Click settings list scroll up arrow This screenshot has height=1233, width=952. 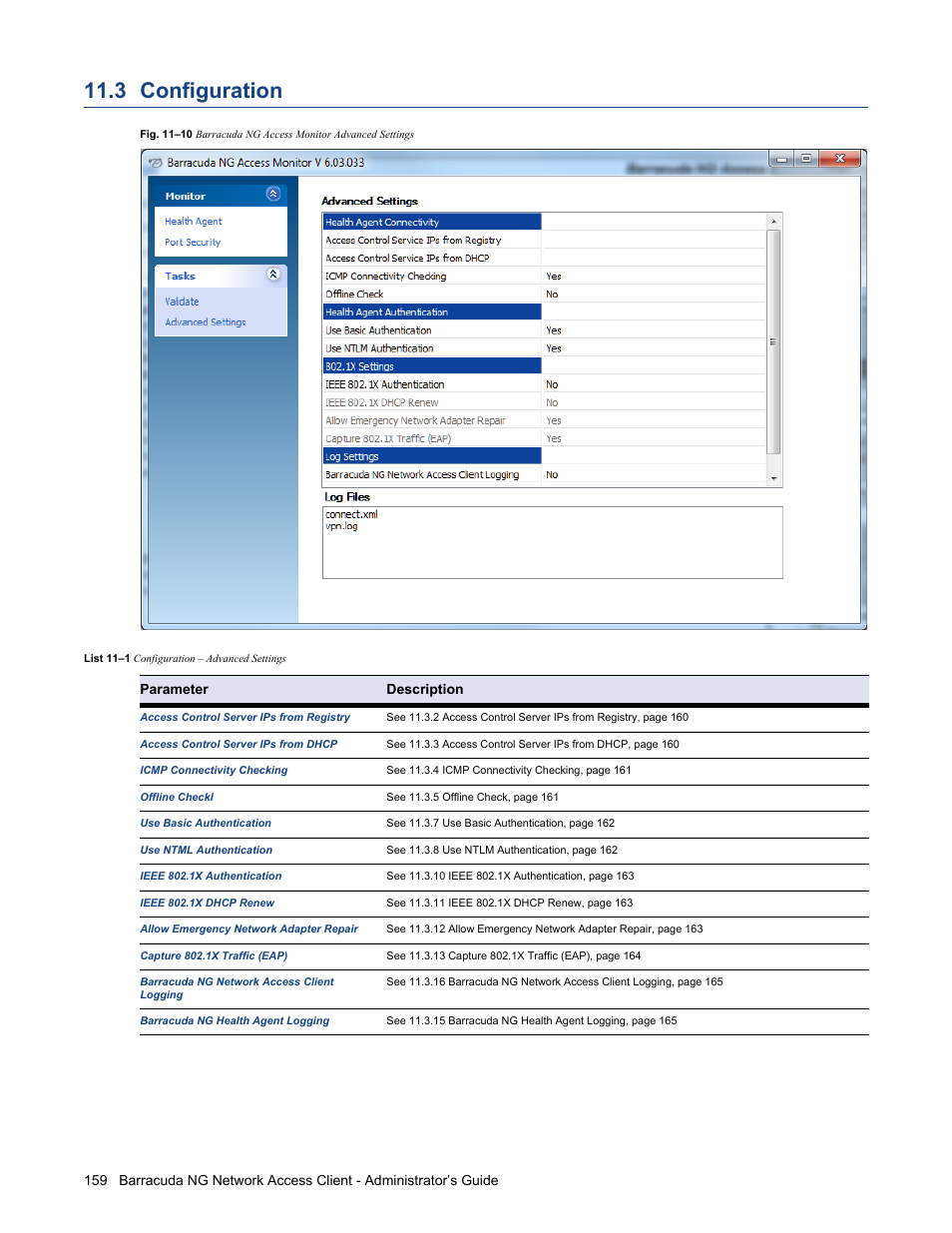pos(773,222)
